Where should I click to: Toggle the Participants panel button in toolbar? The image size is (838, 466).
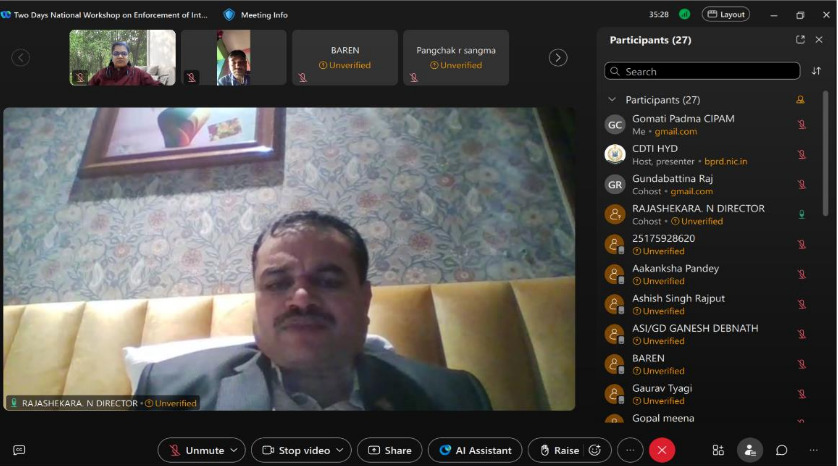click(749, 450)
